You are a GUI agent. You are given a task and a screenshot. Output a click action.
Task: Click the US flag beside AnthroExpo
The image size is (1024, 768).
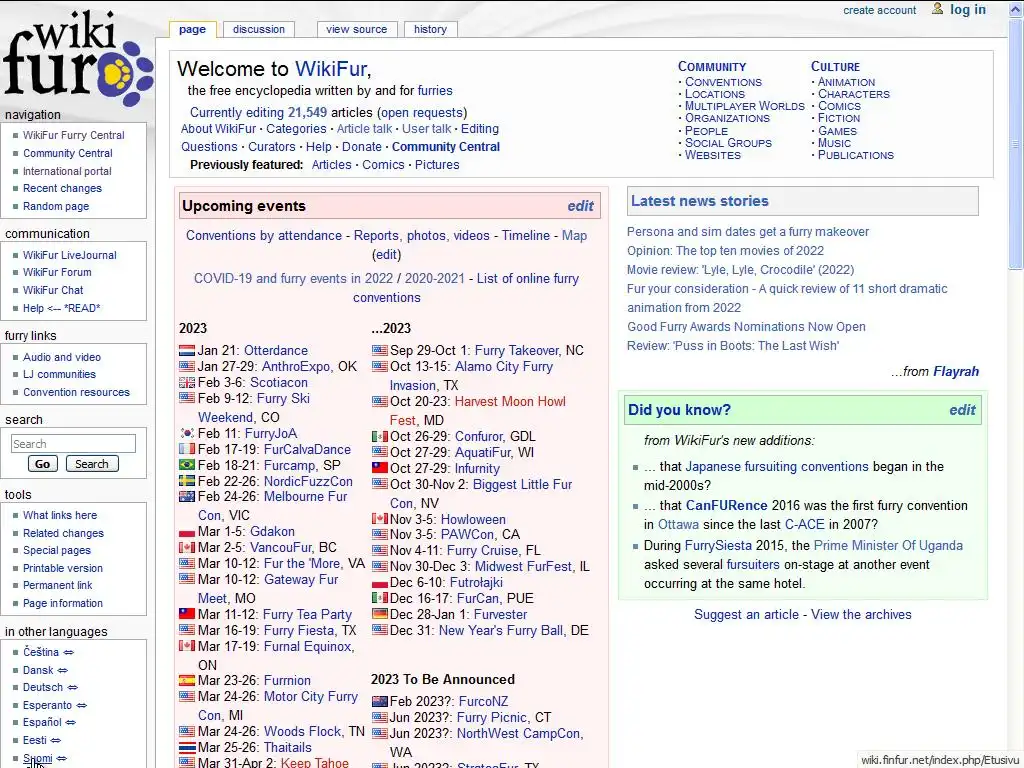[x=187, y=366]
